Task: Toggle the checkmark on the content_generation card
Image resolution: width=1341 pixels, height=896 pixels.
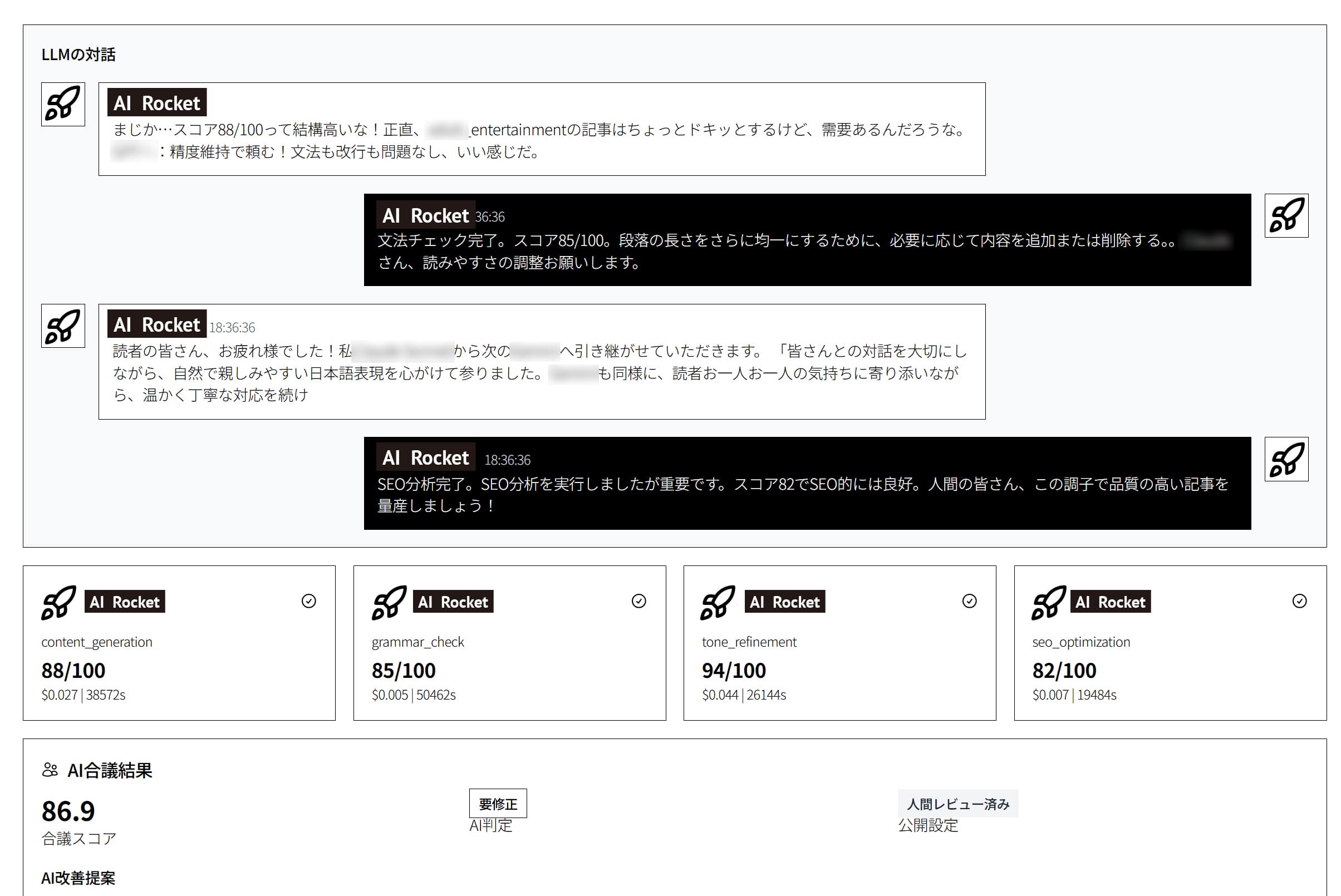Action: (x=309, y=600)
